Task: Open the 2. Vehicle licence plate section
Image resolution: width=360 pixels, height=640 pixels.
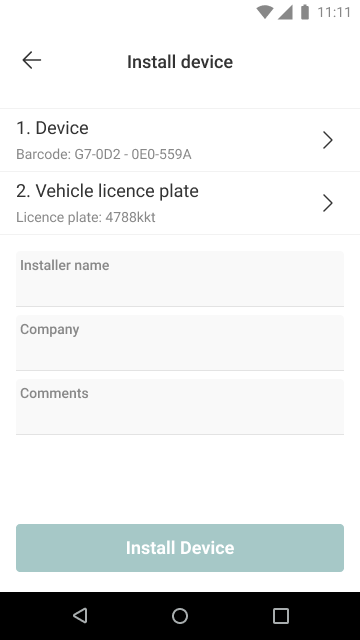Action: pyautogui.click(x=180, y=203)
